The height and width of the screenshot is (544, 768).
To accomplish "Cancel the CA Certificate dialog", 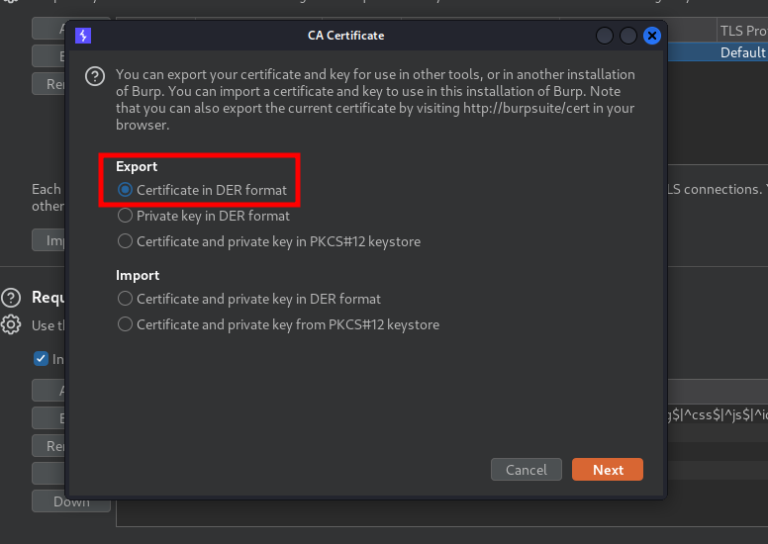I will tap(526, 470).
